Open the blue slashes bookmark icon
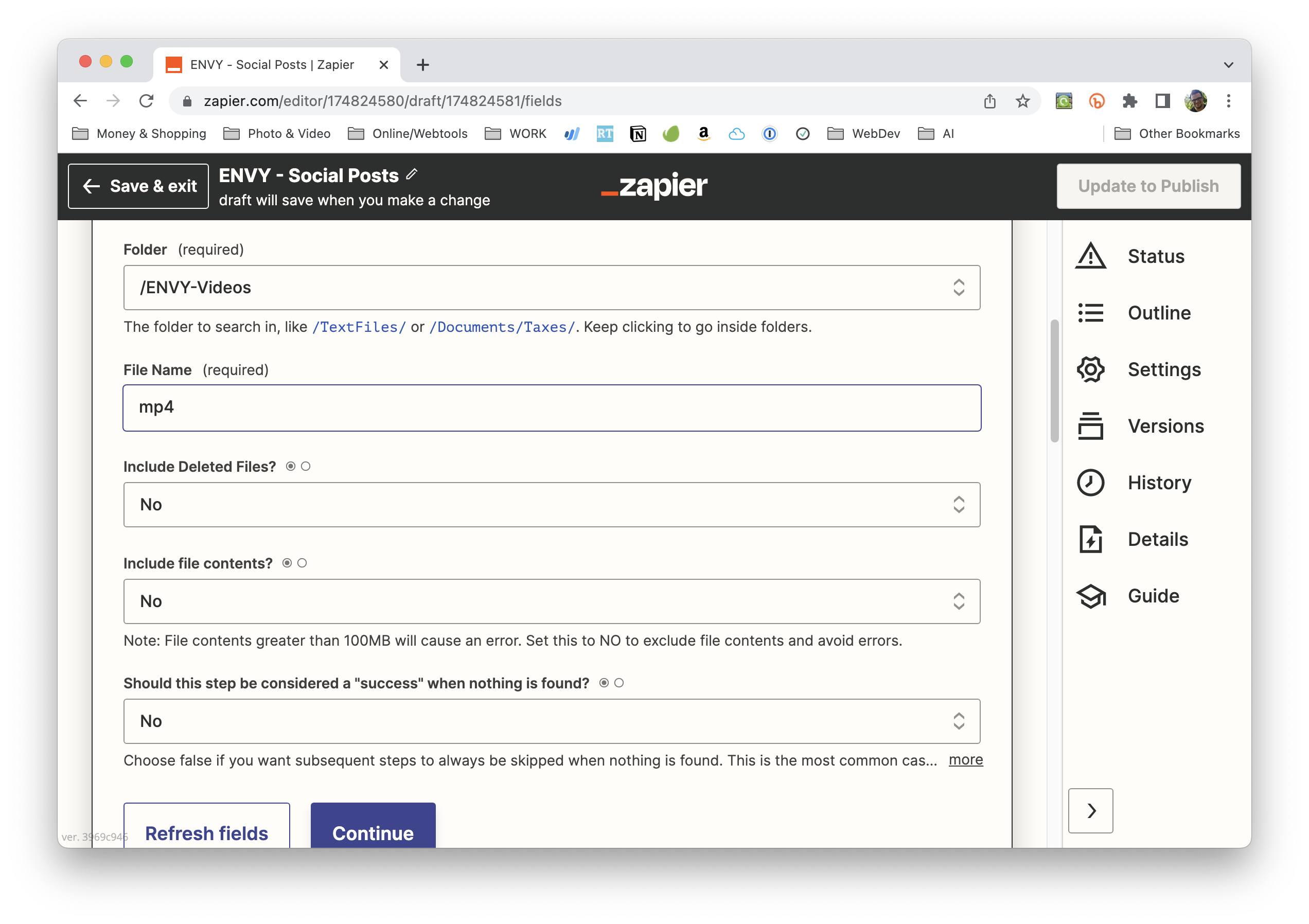The height and width of the screenshot is (924, 1309). pos(572,134)
